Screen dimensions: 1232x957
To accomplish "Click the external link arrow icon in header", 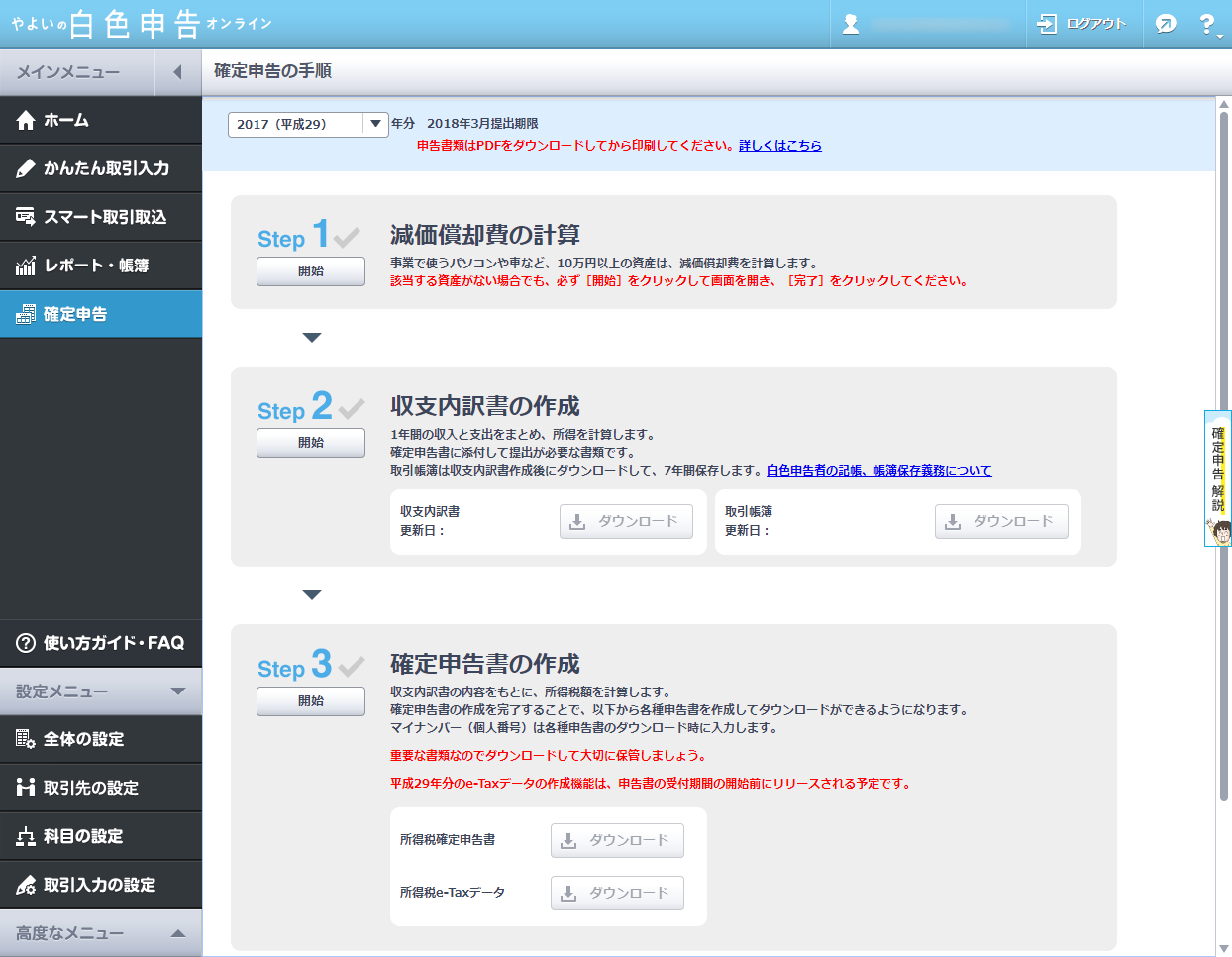I will (x=1166, y=24).
